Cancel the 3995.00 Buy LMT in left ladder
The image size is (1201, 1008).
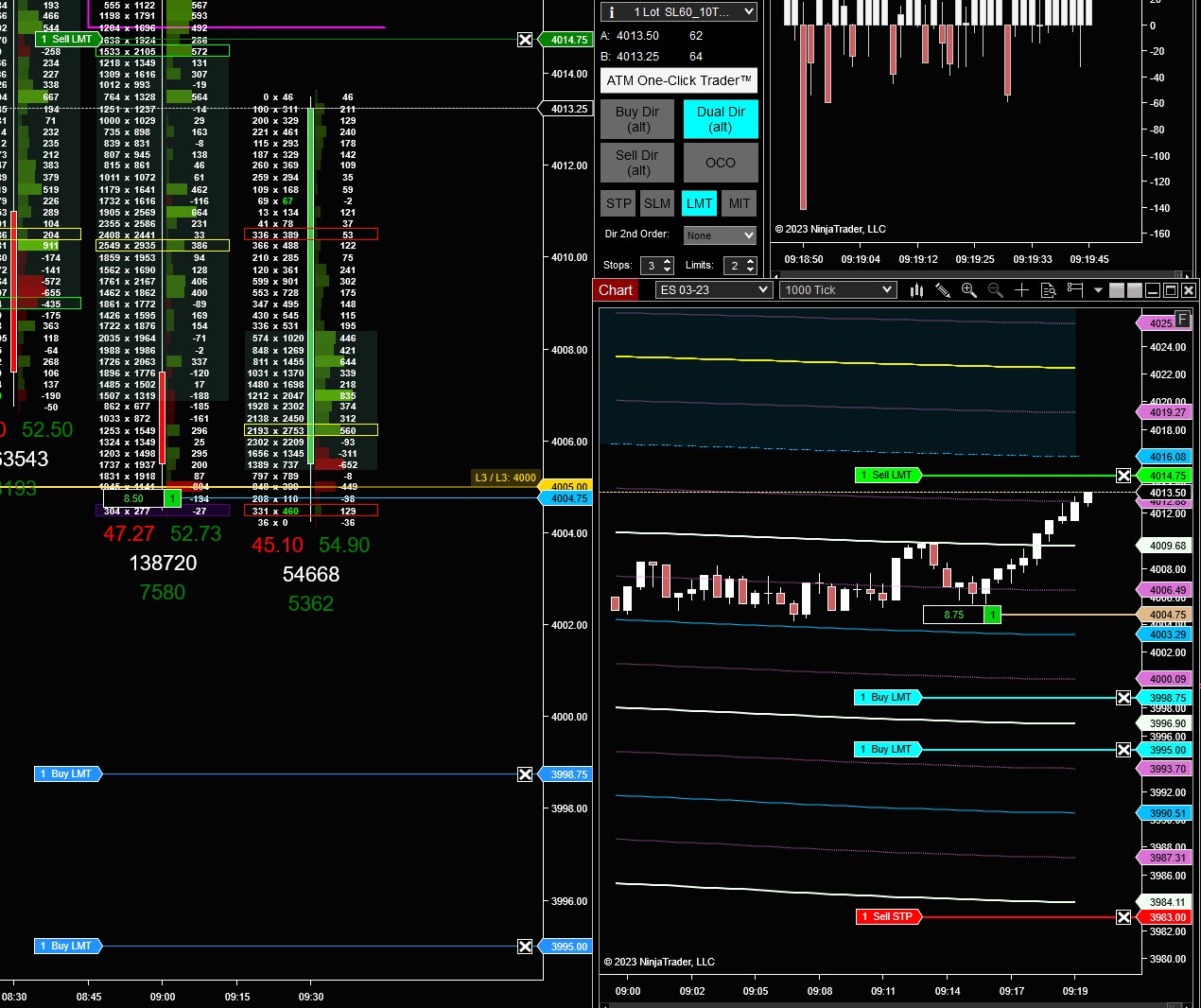525,947
